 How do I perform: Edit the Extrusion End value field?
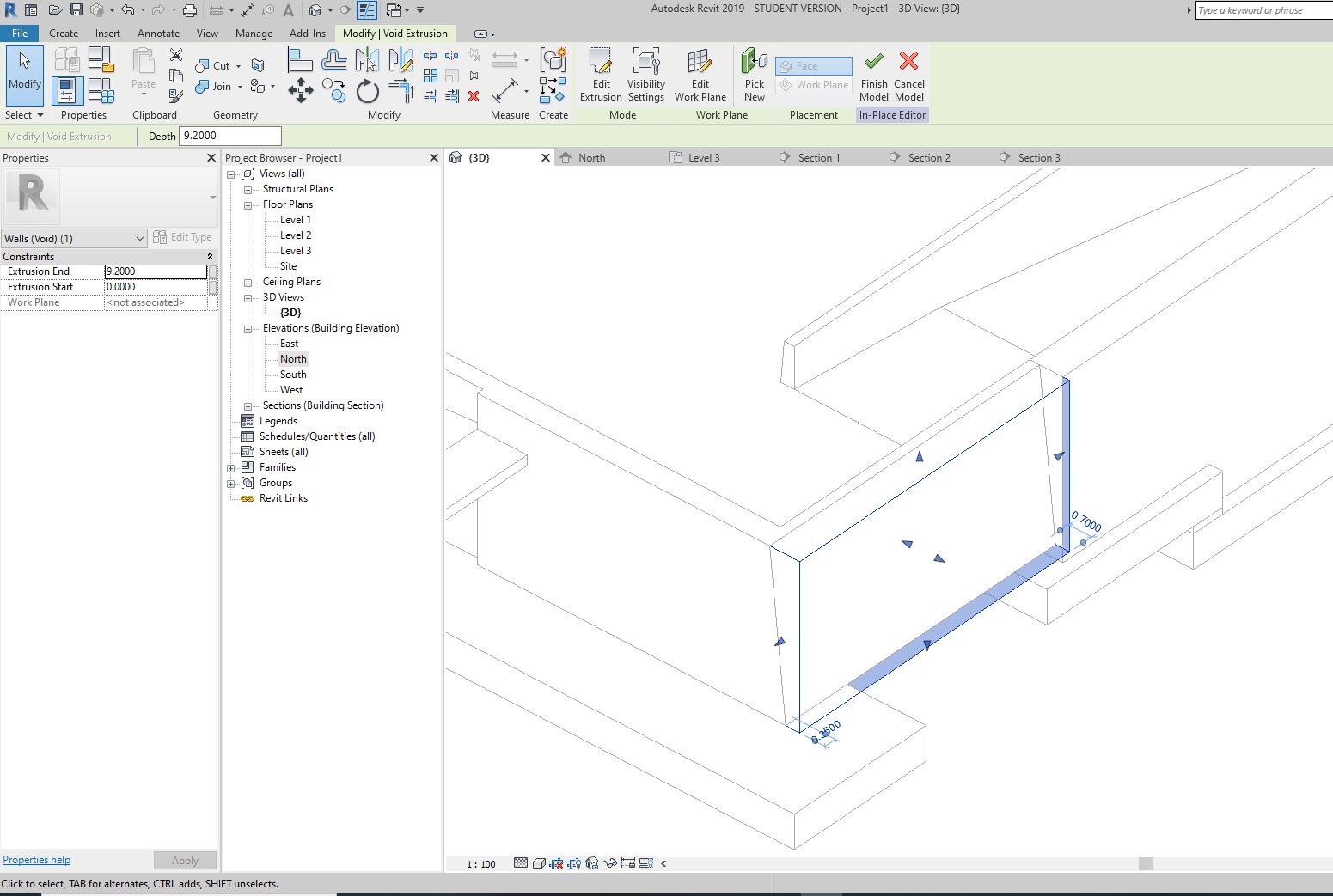point(155,271)
